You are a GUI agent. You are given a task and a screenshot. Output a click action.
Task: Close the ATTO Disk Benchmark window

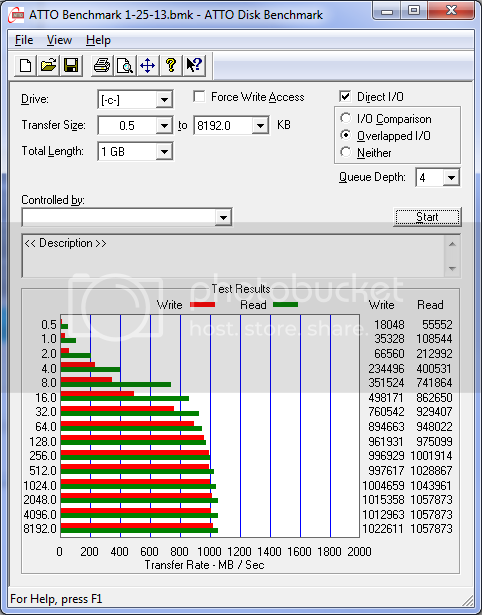click(x=451, y=10)
